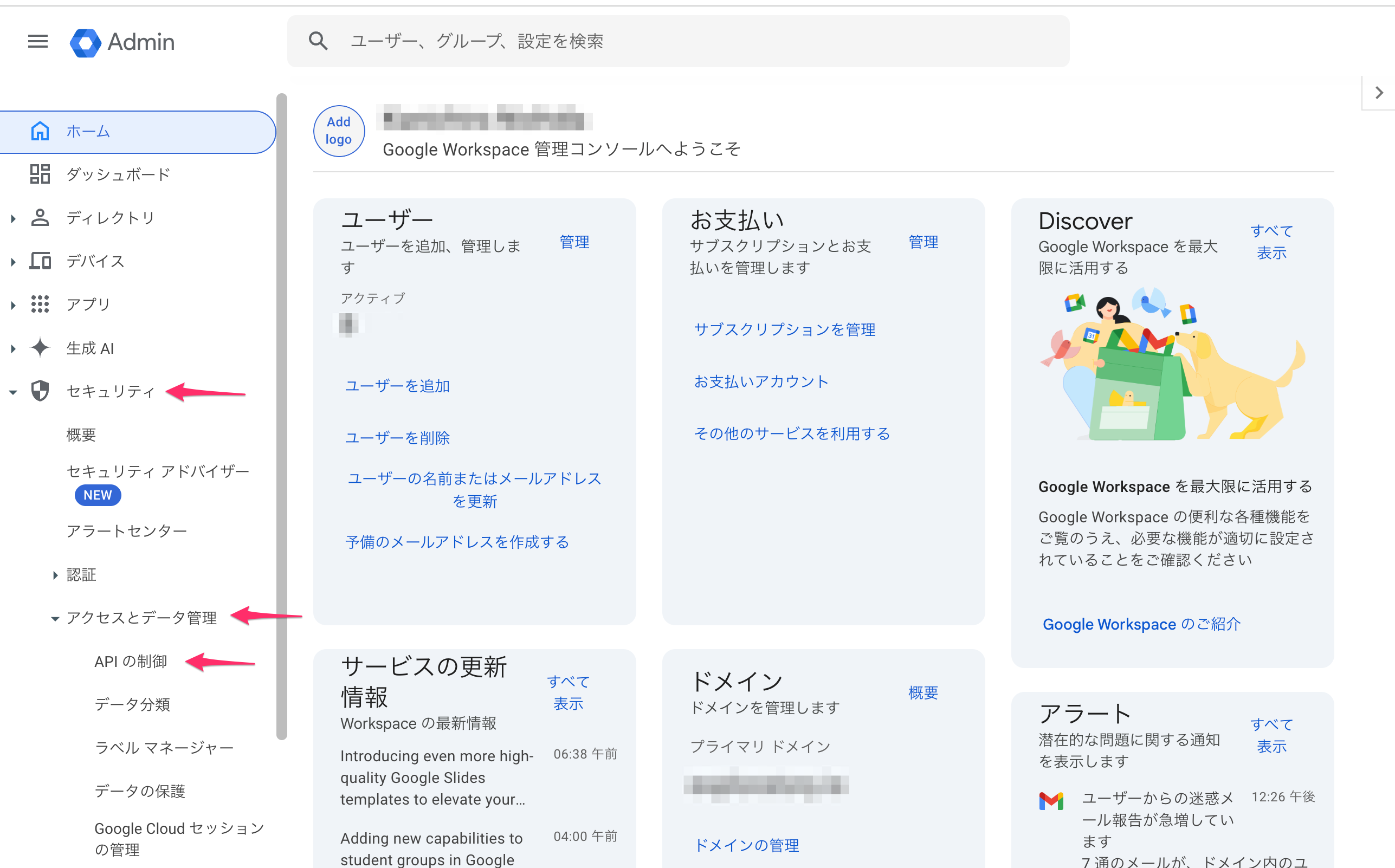
Task: Click the 生成 AI sparkle icon
Action: coord(40,348)
